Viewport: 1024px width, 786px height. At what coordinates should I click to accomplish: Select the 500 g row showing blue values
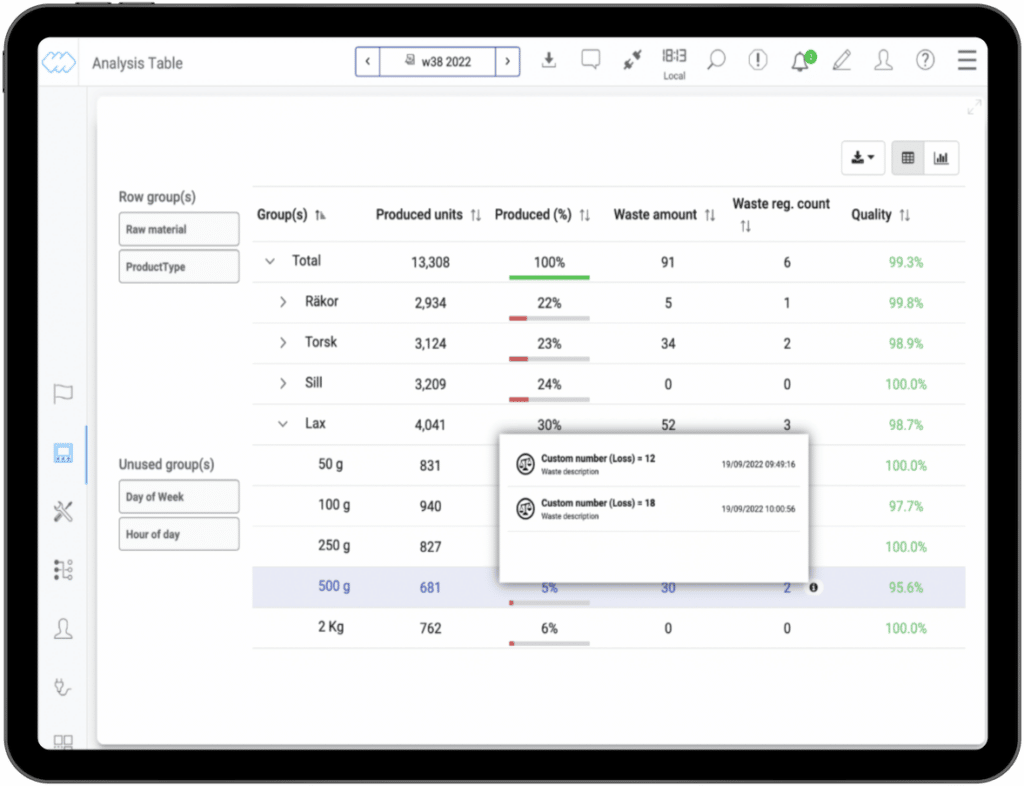334,587
